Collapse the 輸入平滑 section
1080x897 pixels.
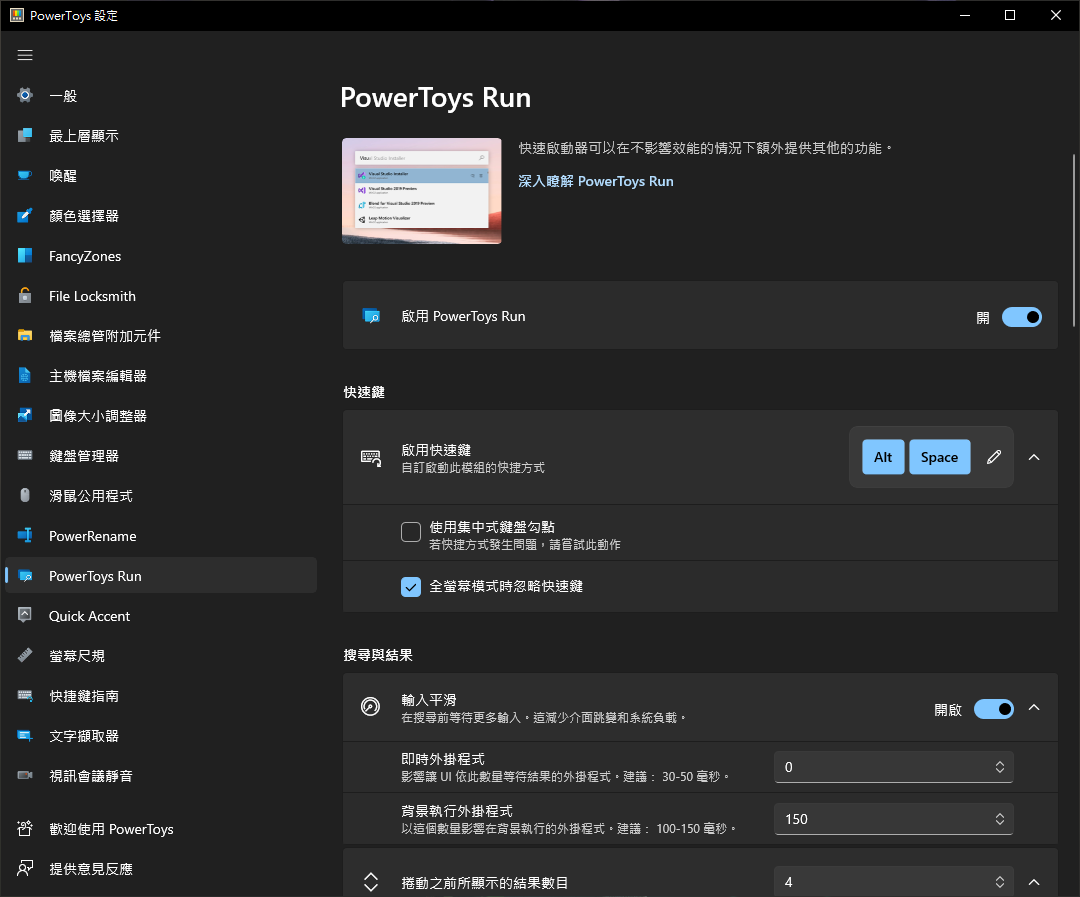pos(1033,707)
